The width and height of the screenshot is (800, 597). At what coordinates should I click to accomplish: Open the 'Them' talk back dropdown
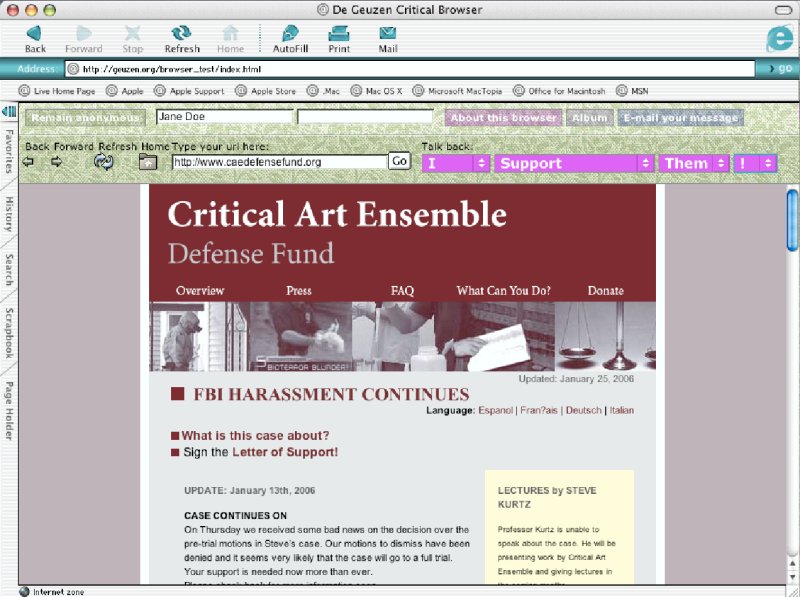point(694,163)
